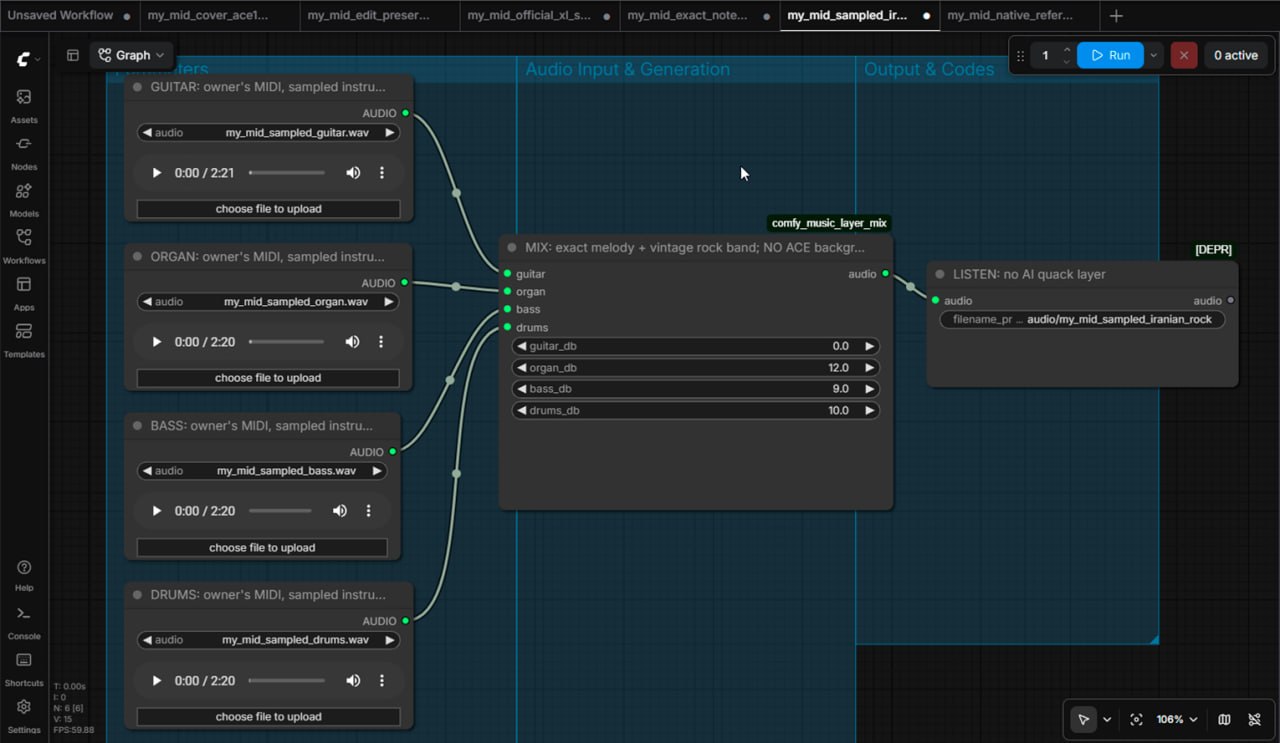Collapse the BASS node via its dot

coord(138,425)
